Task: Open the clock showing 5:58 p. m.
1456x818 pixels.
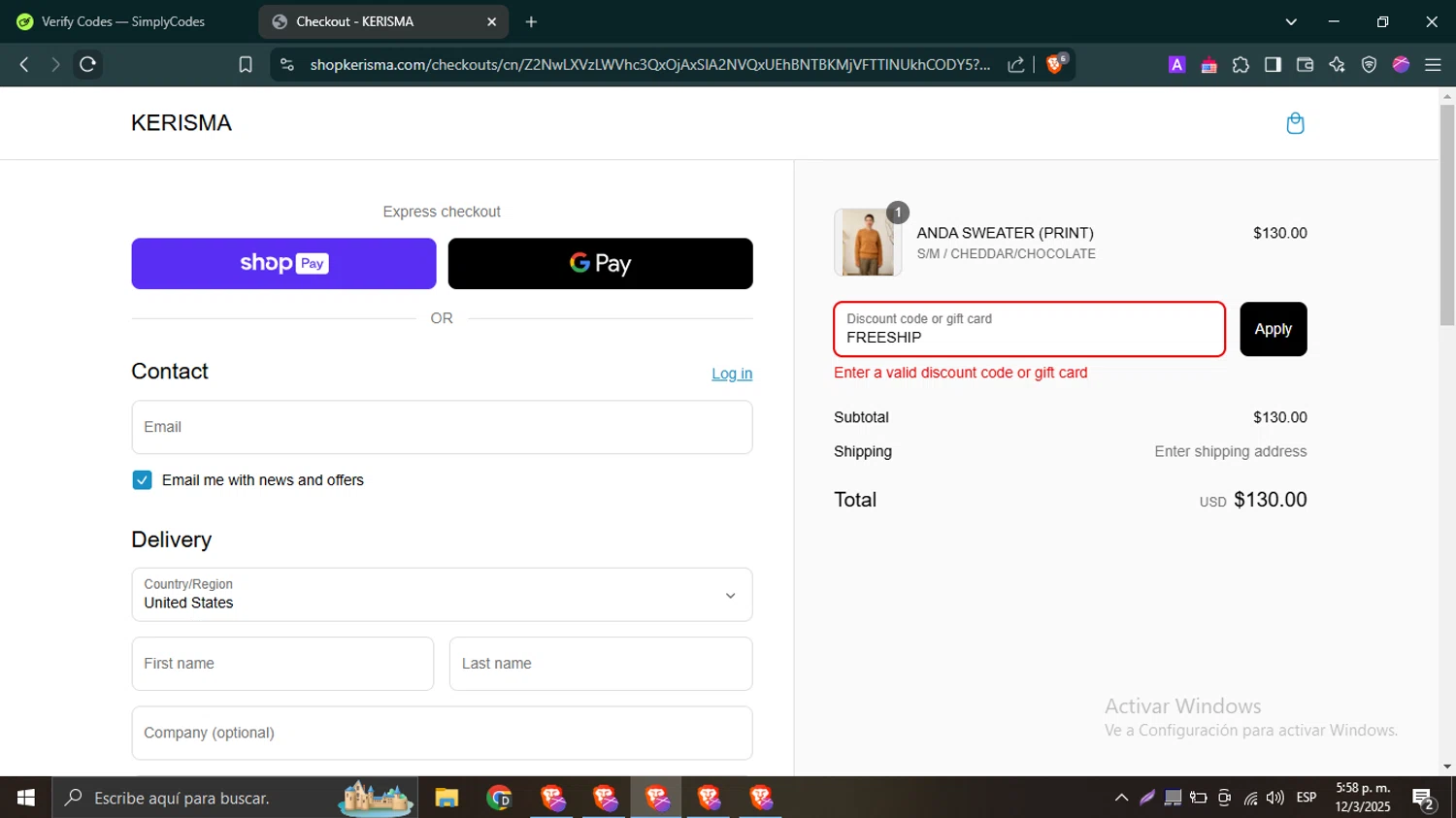Action: [x=1363, y=798]
